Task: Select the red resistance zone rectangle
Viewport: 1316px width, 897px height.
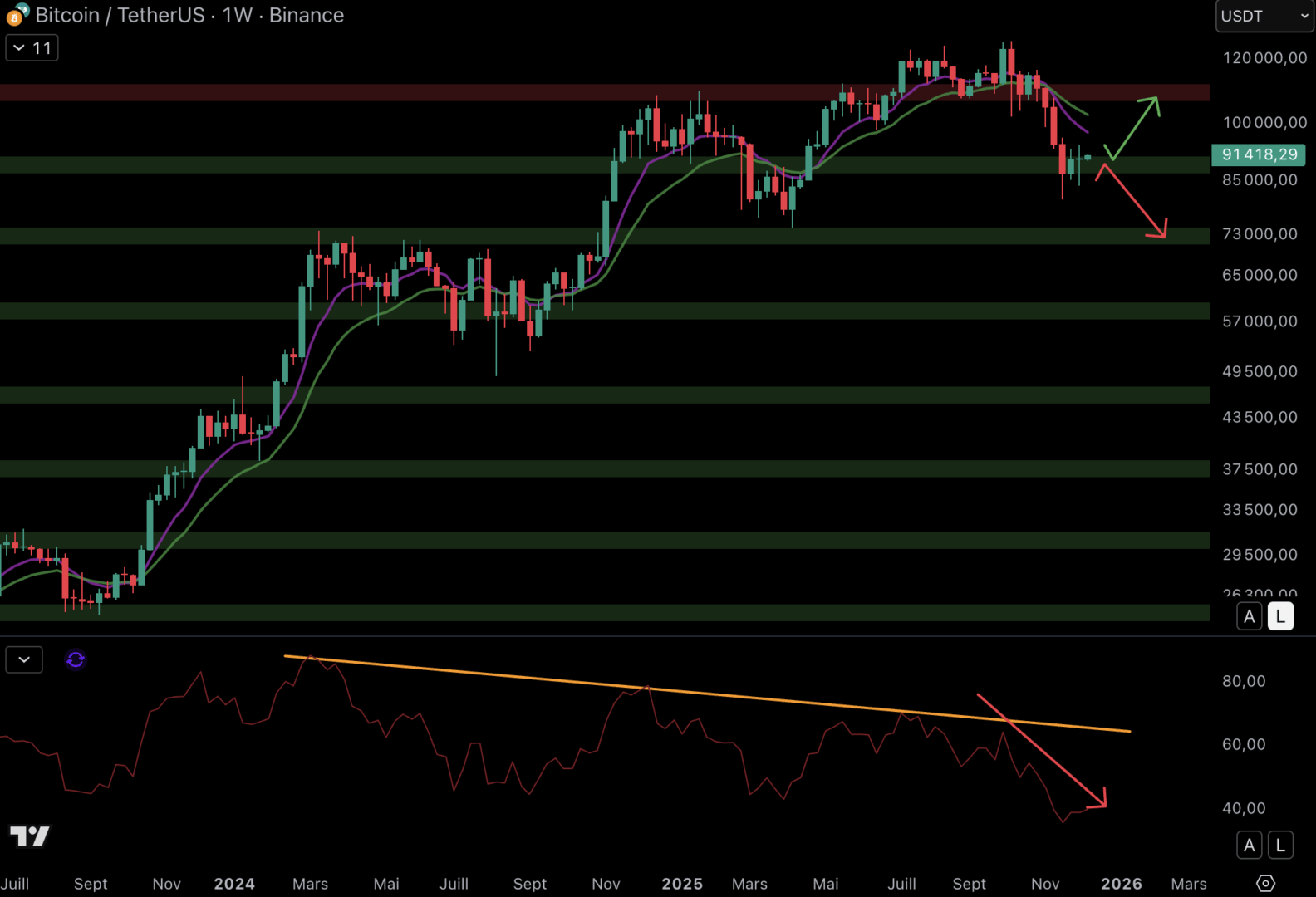Action: [x=498, y=92]
